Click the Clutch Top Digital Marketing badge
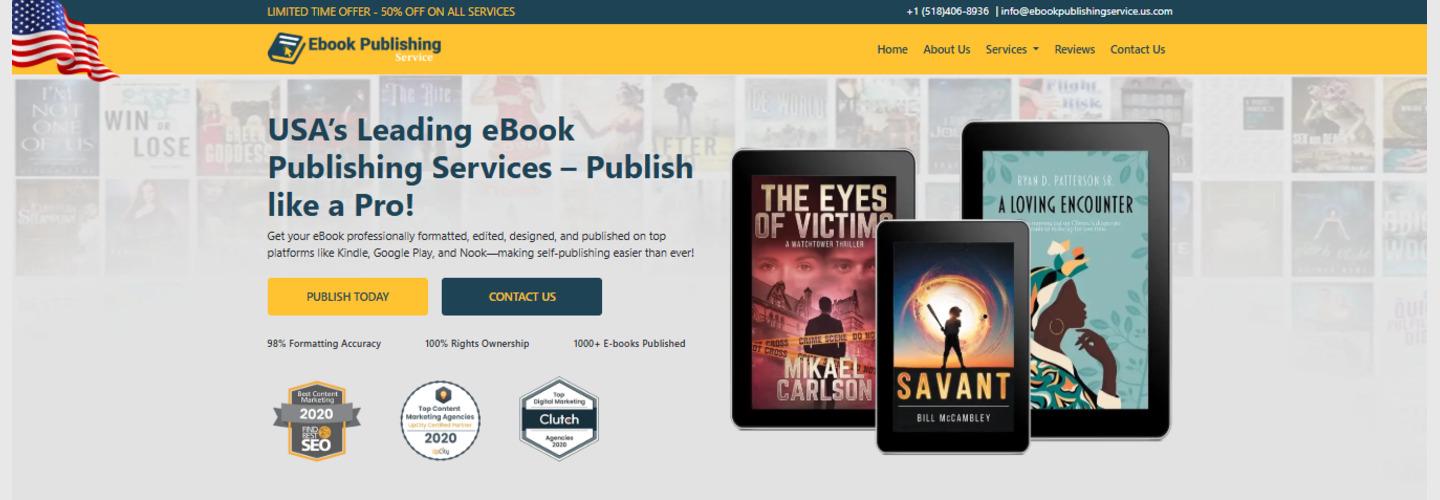This screenshot has height=500, width=1440. 559,419
